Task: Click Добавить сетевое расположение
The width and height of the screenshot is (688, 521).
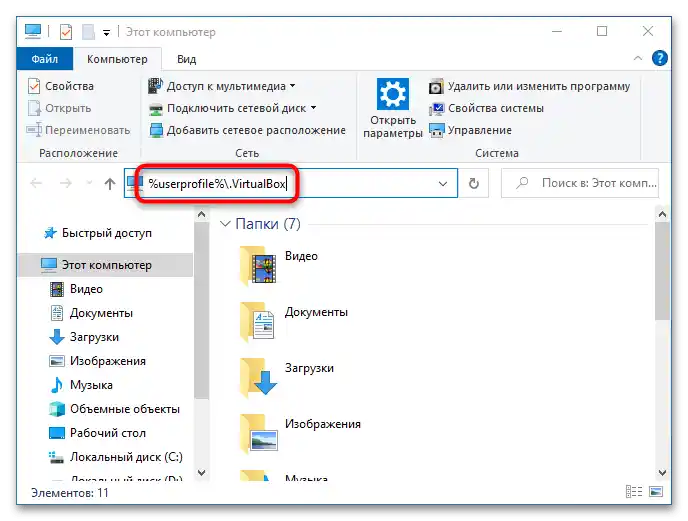Action: pyautogui.click(x=247, y=130)
